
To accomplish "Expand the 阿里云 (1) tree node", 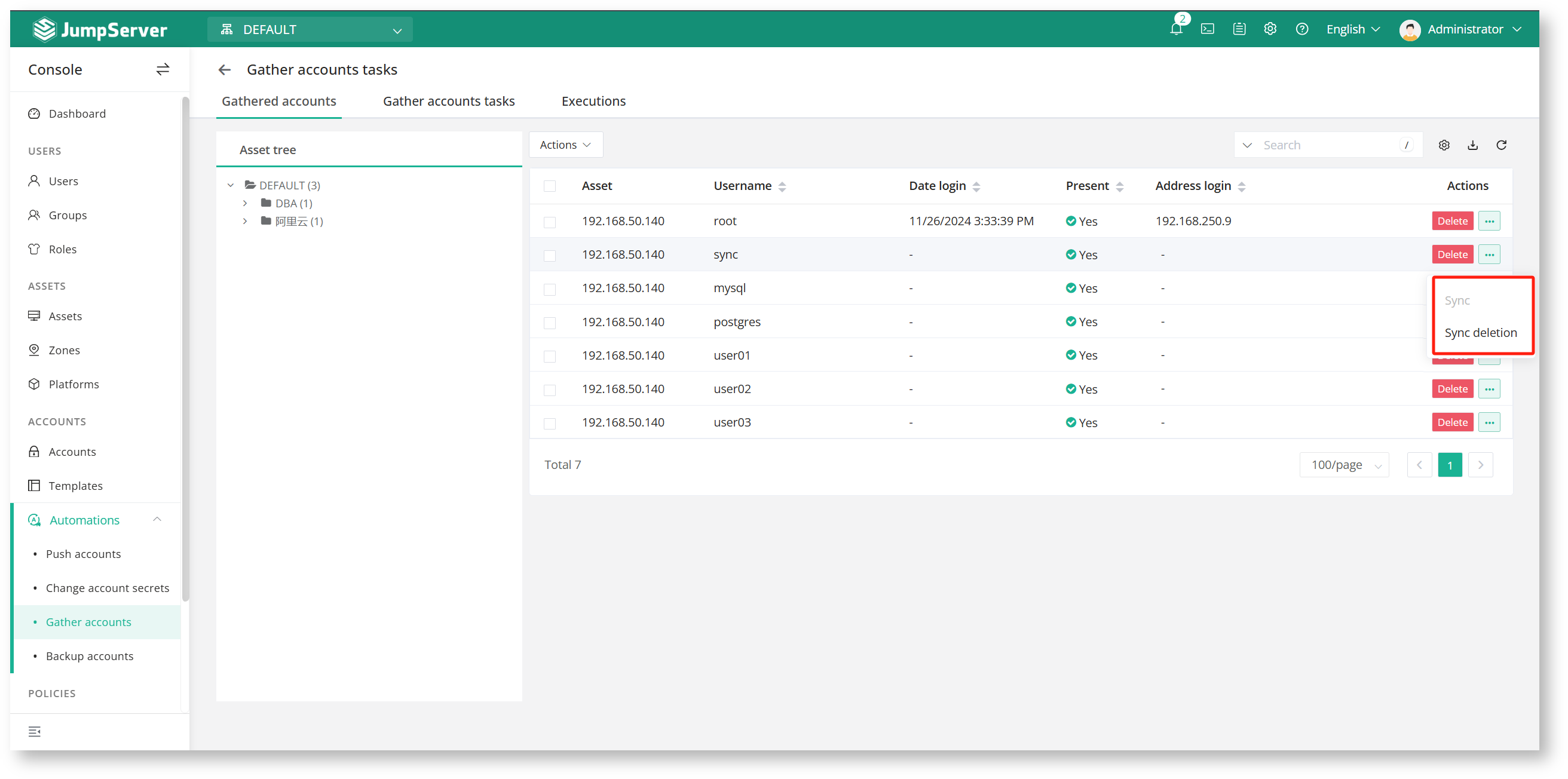I will [x=246, y=221].
